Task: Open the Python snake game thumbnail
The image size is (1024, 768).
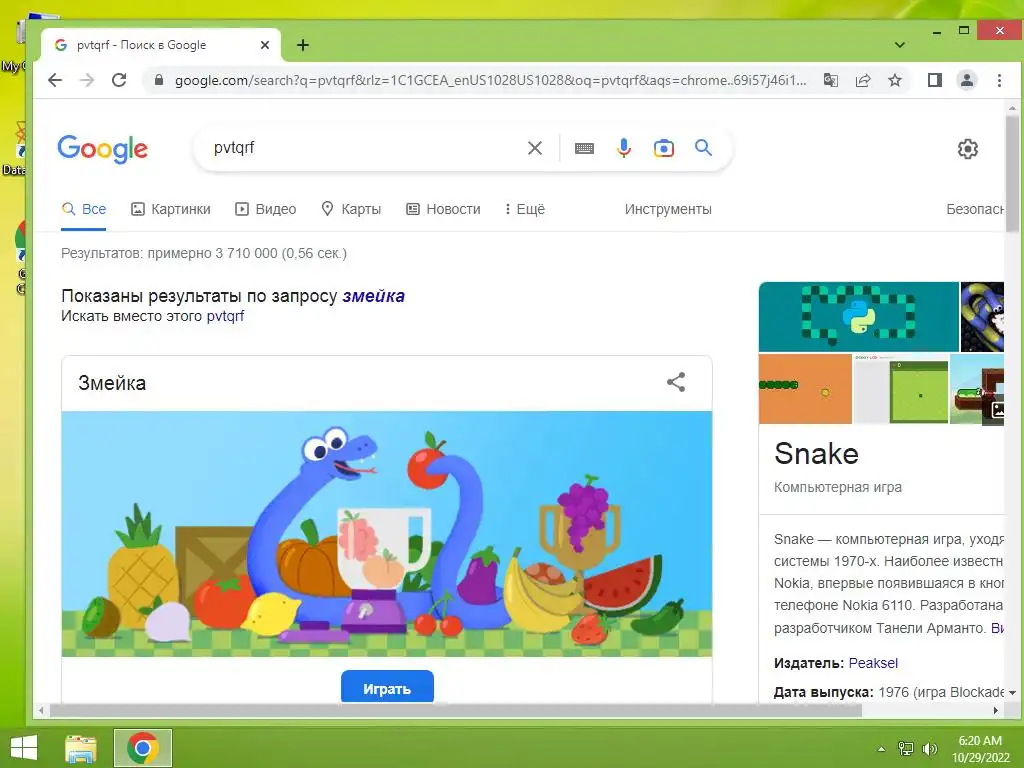Action: 858,317
